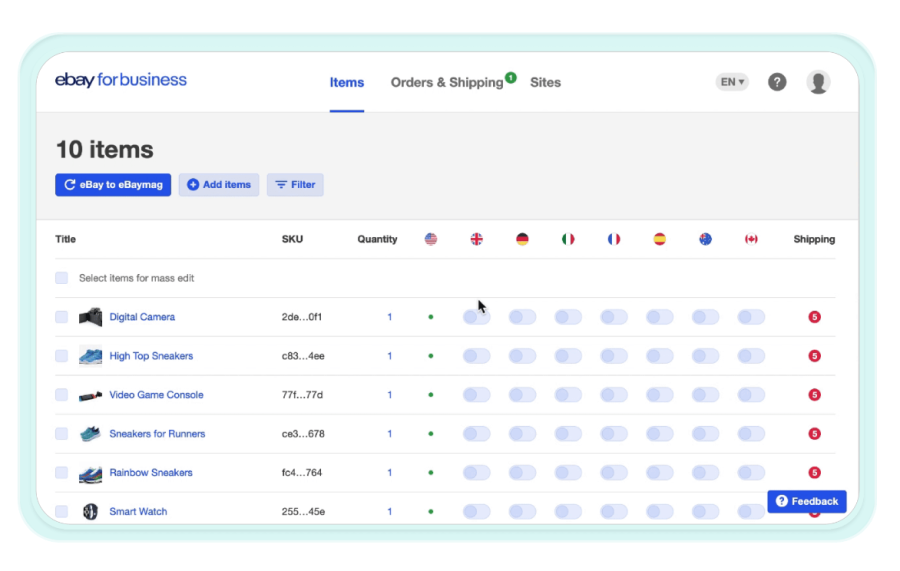
Task: Open the Feedback button
Action: (807, 502)
